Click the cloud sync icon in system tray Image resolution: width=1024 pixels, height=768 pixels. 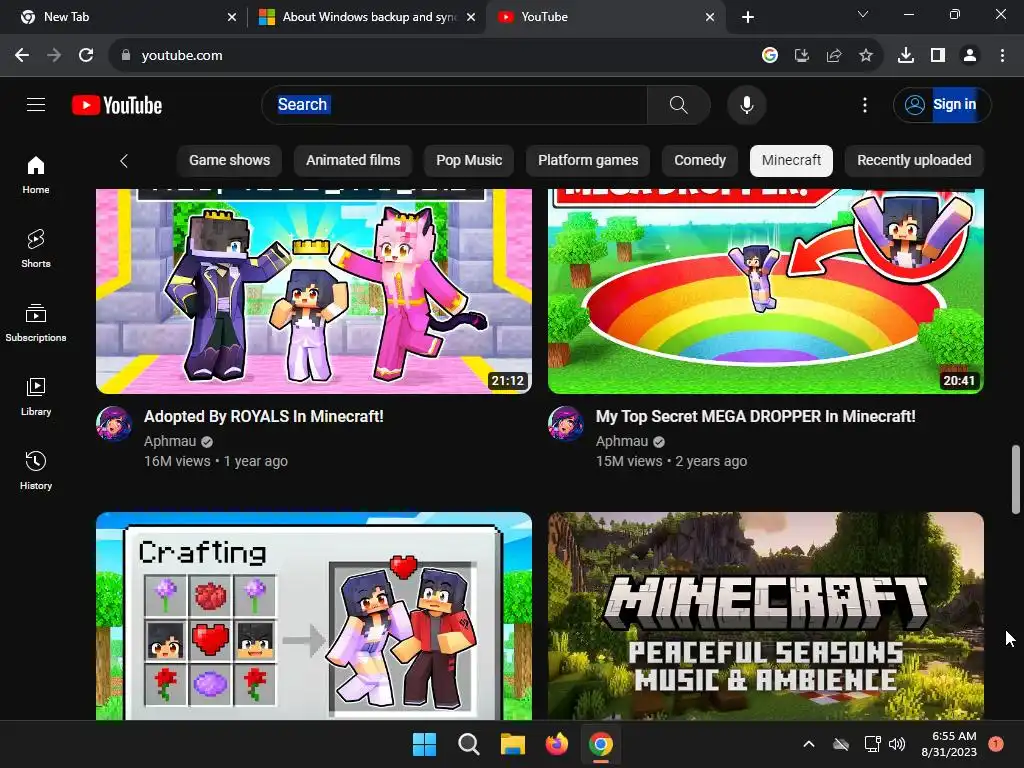(841, 744)
